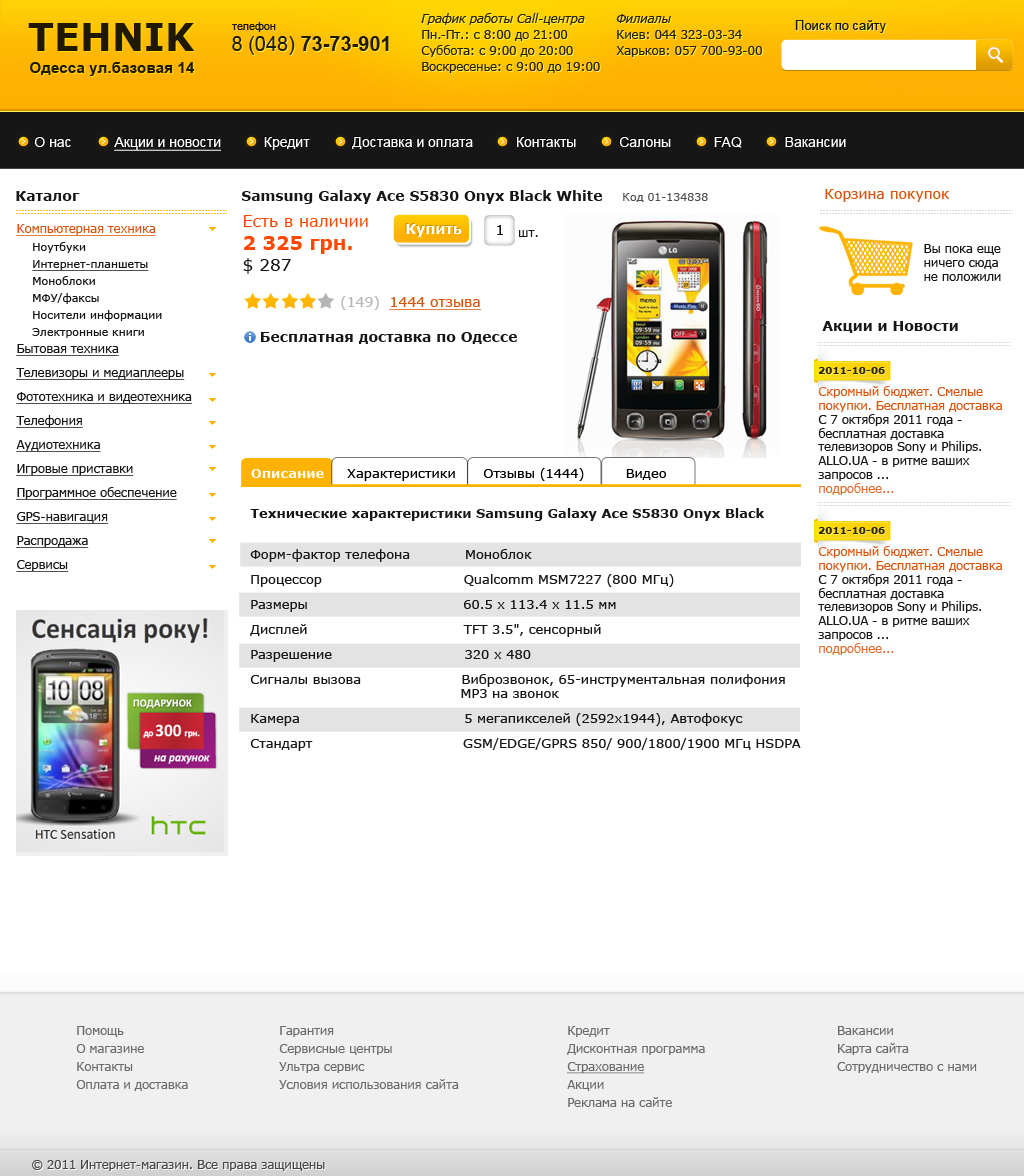1024x1176 pixels.
Task: Expand the GPS-навигация category arrow
Action: pos(212,518)
